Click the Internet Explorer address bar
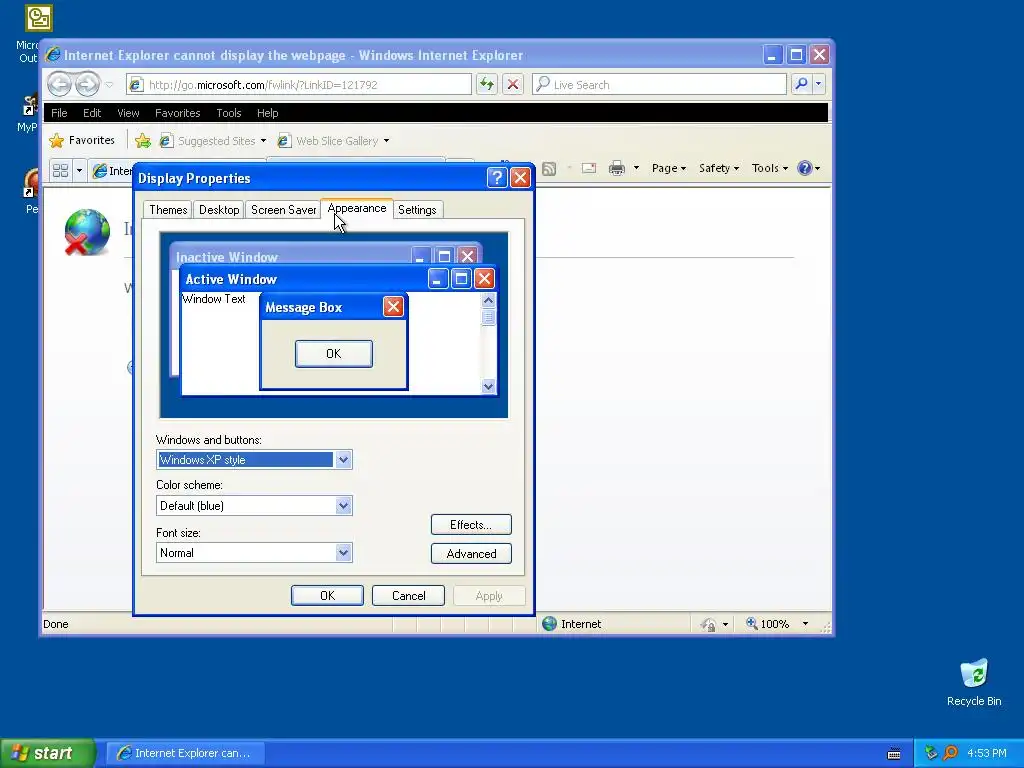The image size is (1024, 768). [298, 84]
